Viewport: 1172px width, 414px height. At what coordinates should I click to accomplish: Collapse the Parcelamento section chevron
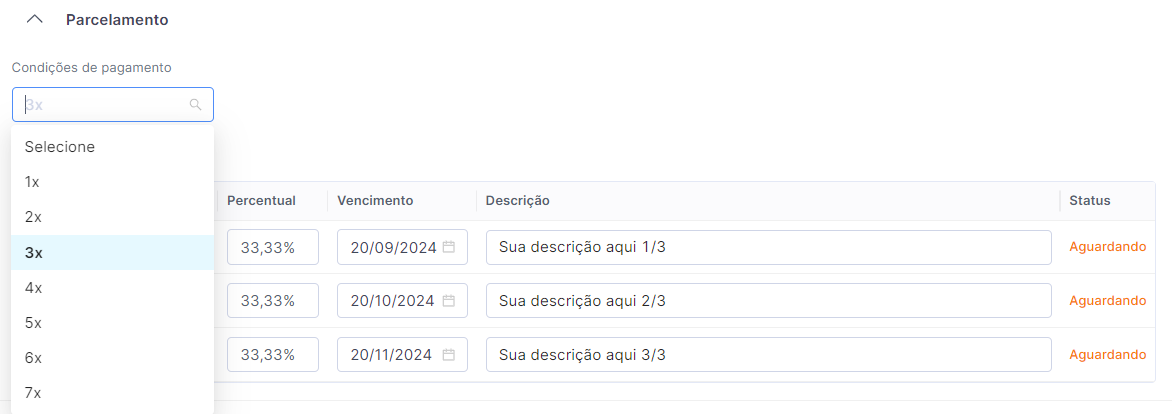[x=35, y=20]
